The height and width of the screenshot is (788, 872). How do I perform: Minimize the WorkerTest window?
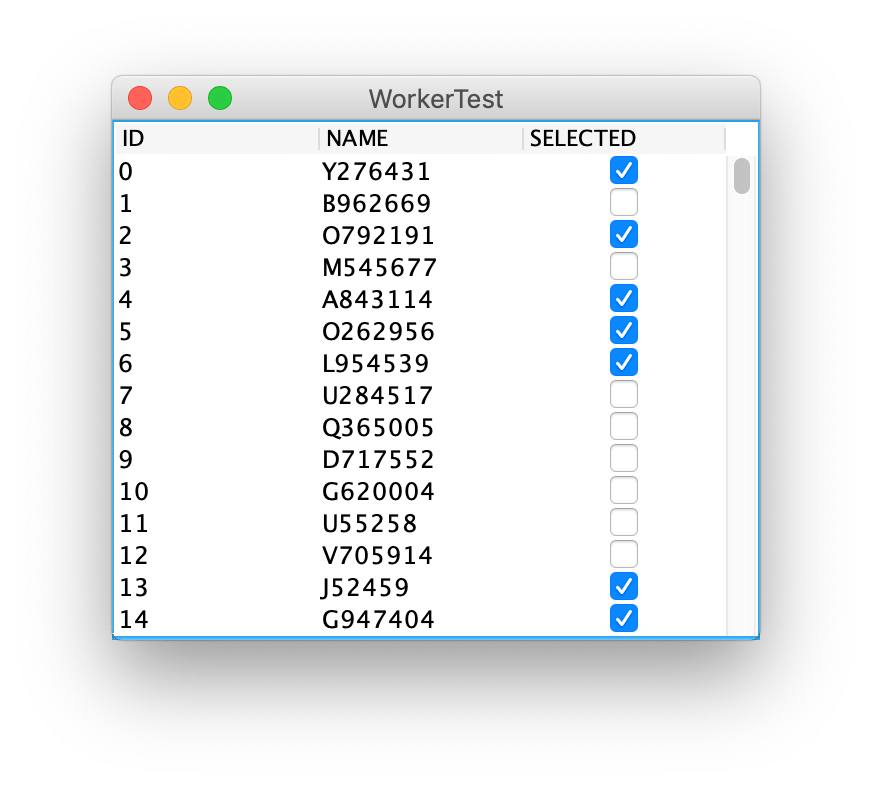pyautogui.click(x=180, y=98)
